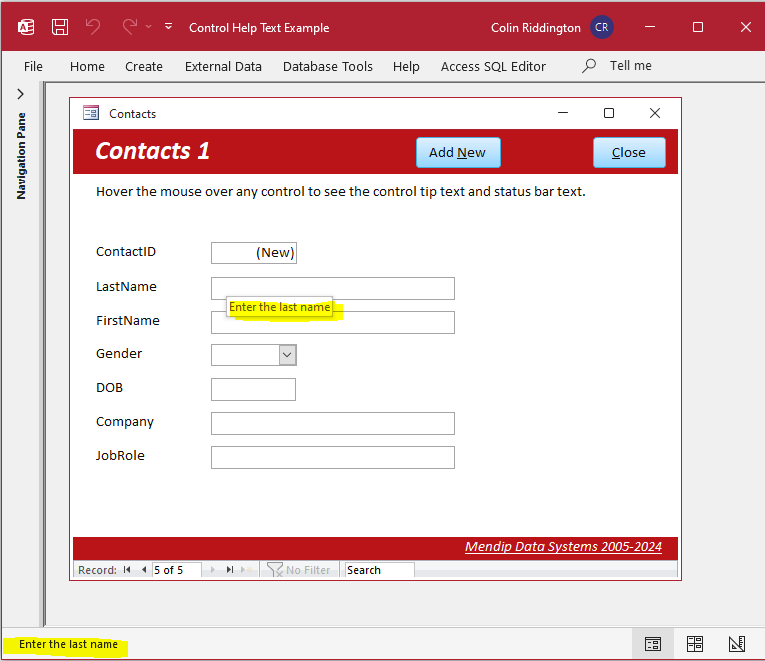Click into the Company text box
The image size is (765, 661).
pos(333,423)
